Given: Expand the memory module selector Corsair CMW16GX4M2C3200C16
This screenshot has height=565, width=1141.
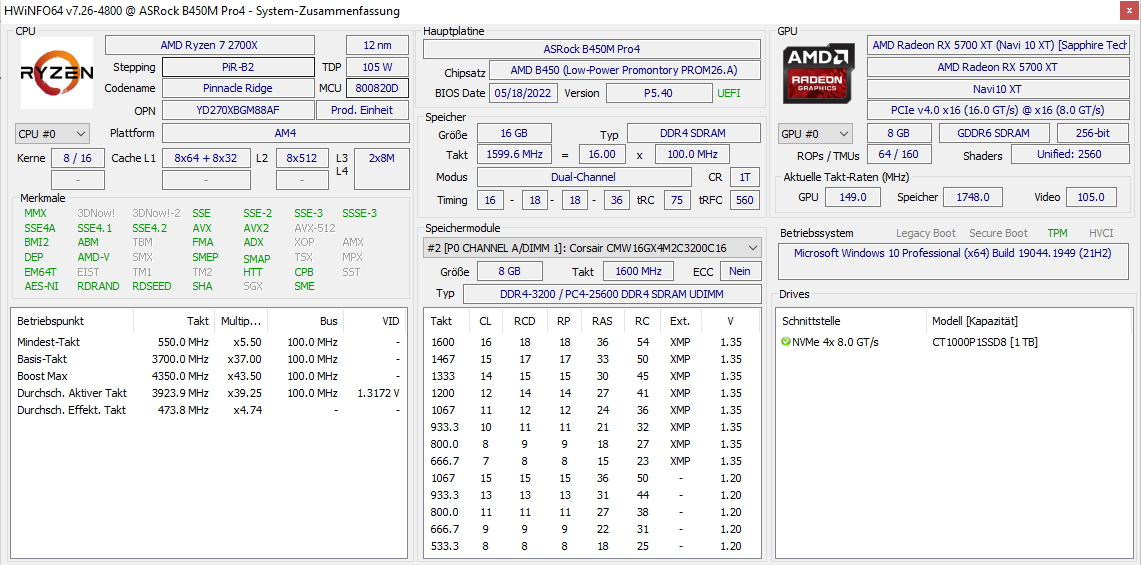Looking at the screenshot, I should pos(592,248).
